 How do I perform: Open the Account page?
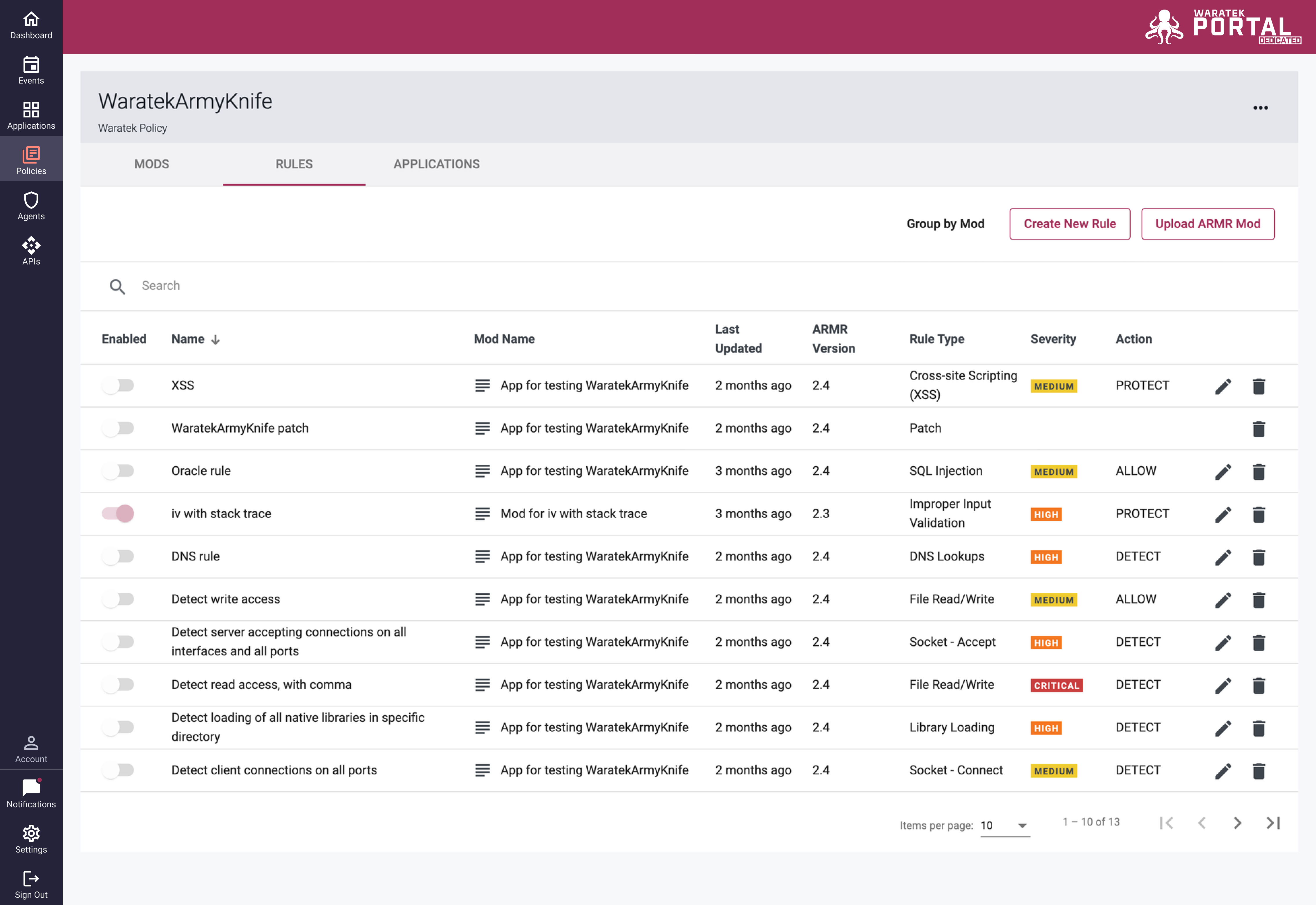point(31,749)
